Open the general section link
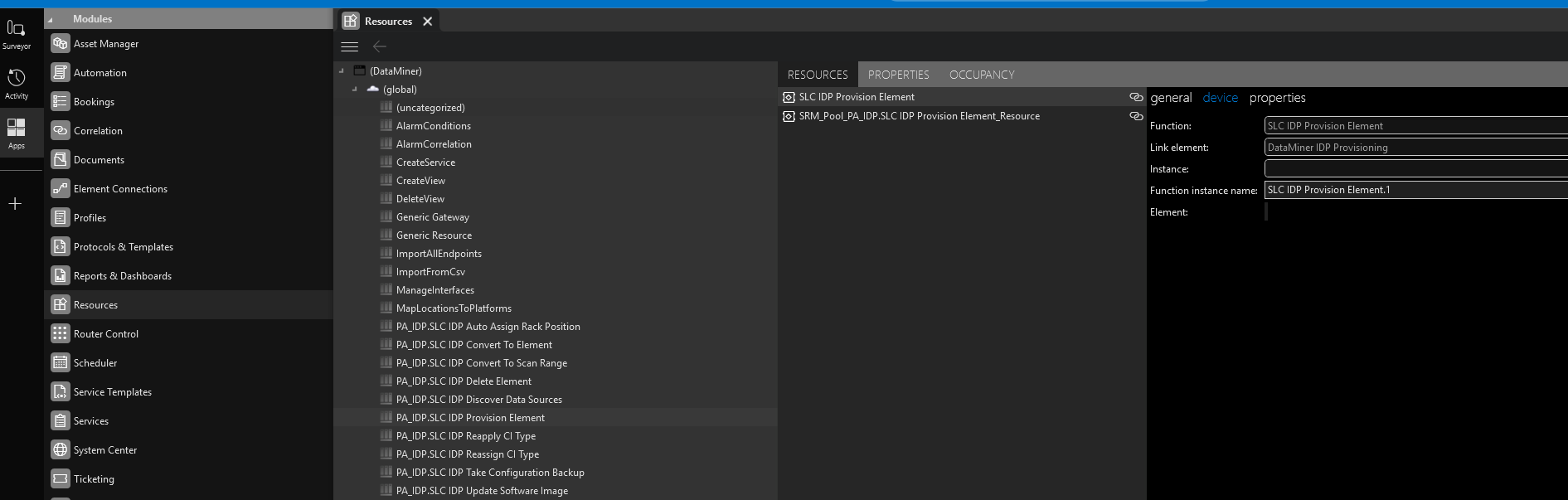The image size is (1568, 500). [1171, 98]
